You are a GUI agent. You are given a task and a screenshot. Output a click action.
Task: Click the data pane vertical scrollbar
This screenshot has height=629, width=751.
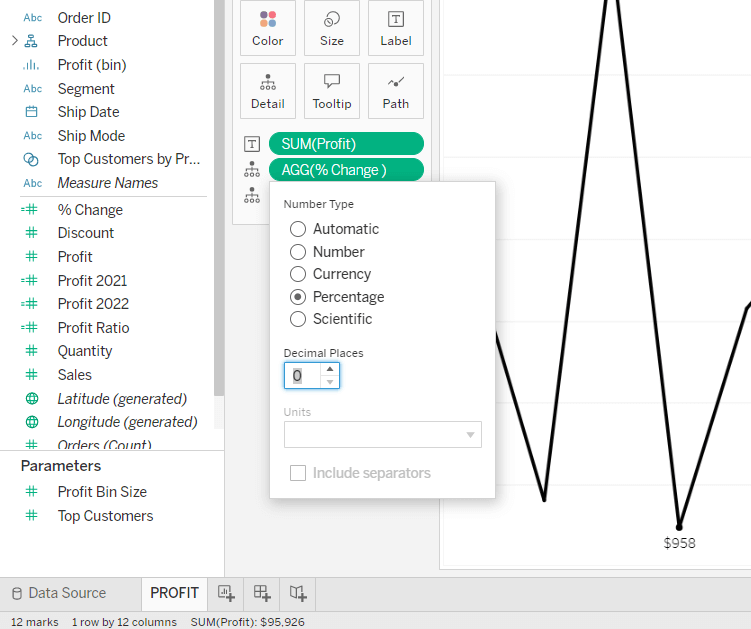click(219, 196)
